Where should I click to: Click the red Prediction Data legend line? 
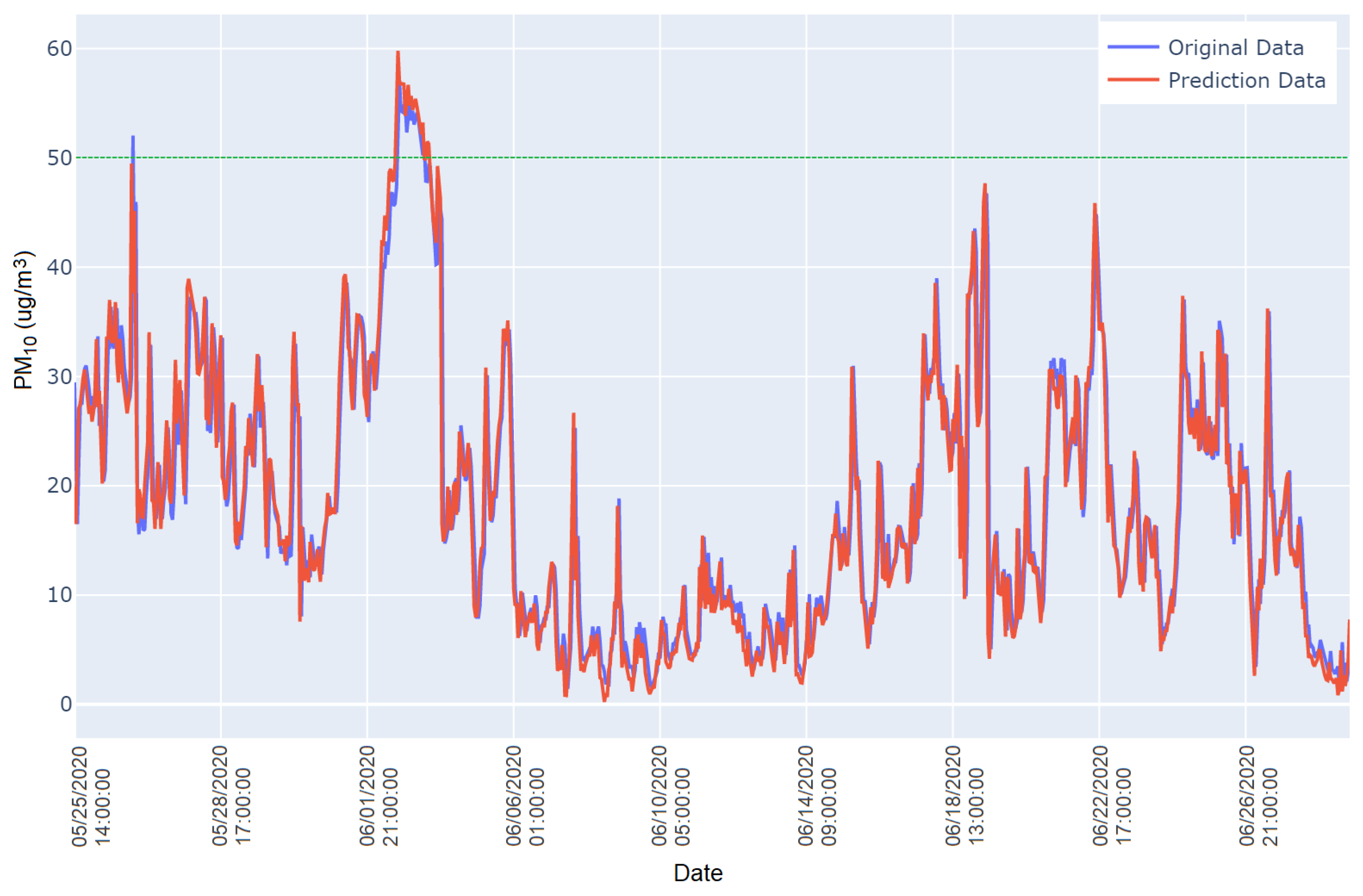[1133, 80]
